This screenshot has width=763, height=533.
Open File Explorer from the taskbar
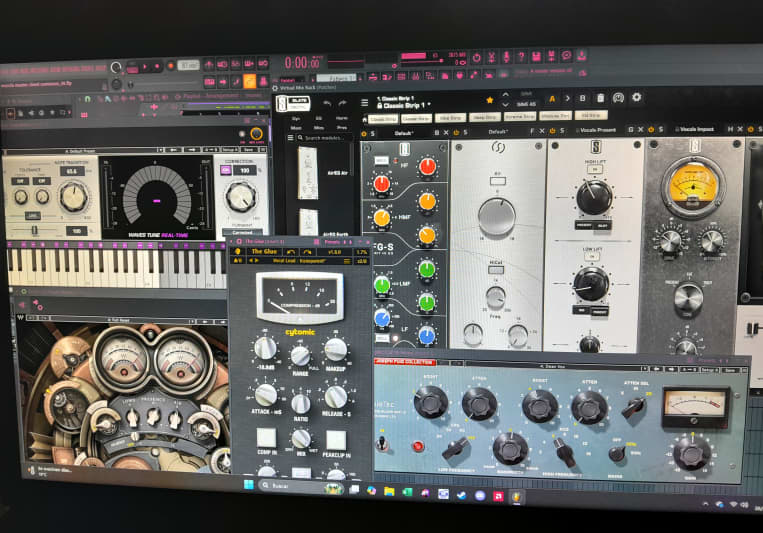389,491
